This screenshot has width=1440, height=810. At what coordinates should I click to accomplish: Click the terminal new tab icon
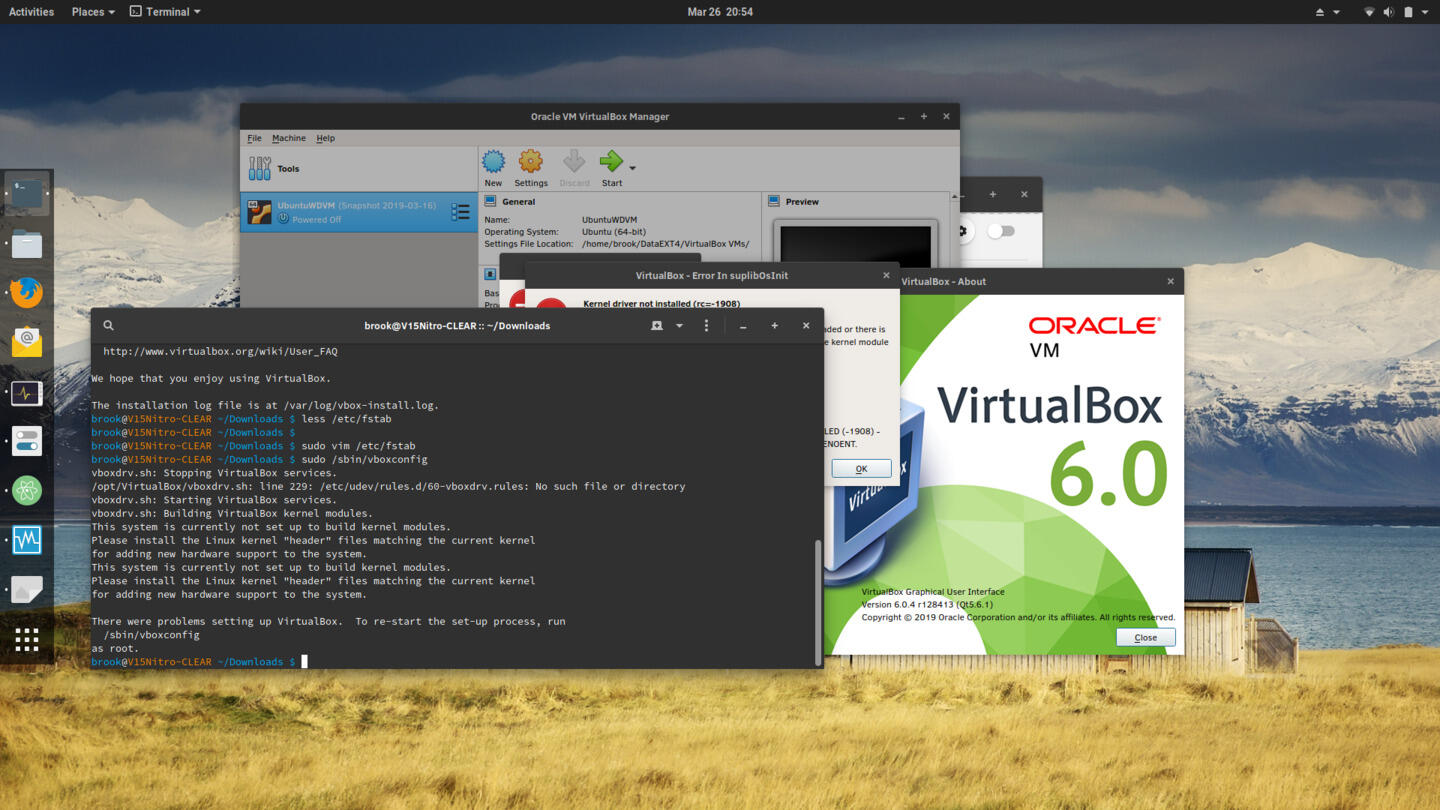tap(657, 325)
